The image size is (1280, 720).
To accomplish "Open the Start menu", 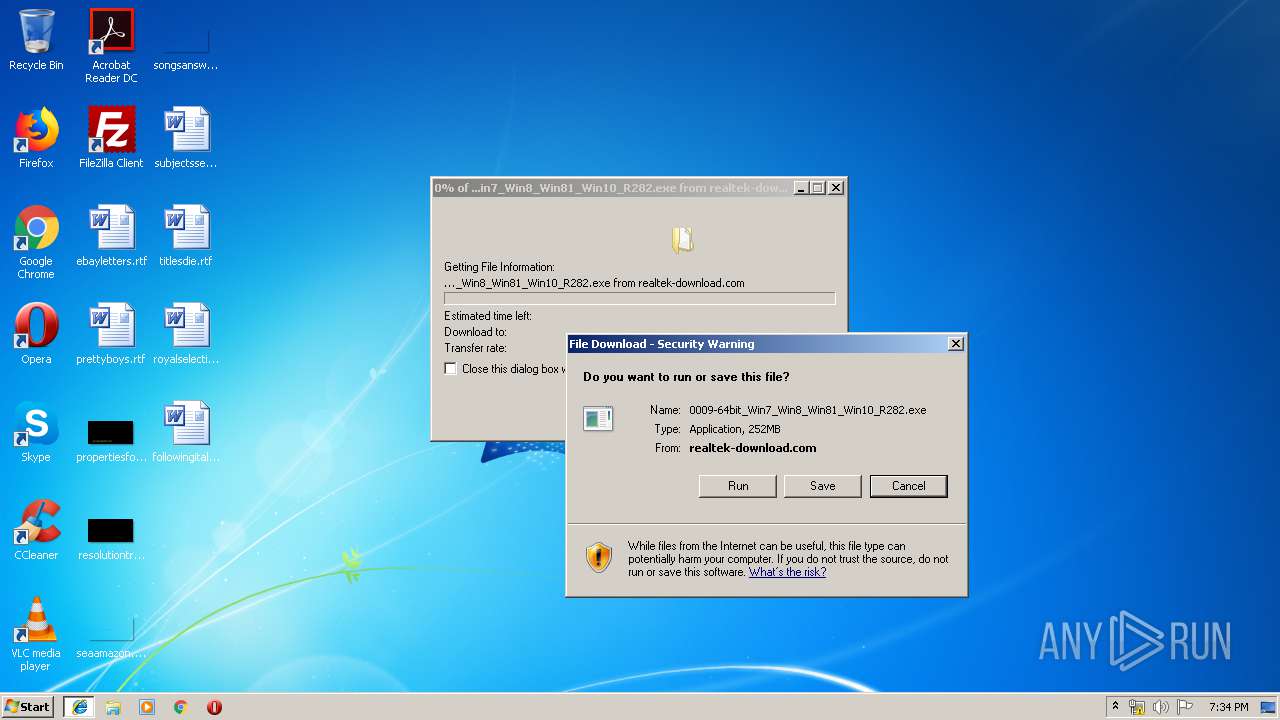I will tap(28, 707).
